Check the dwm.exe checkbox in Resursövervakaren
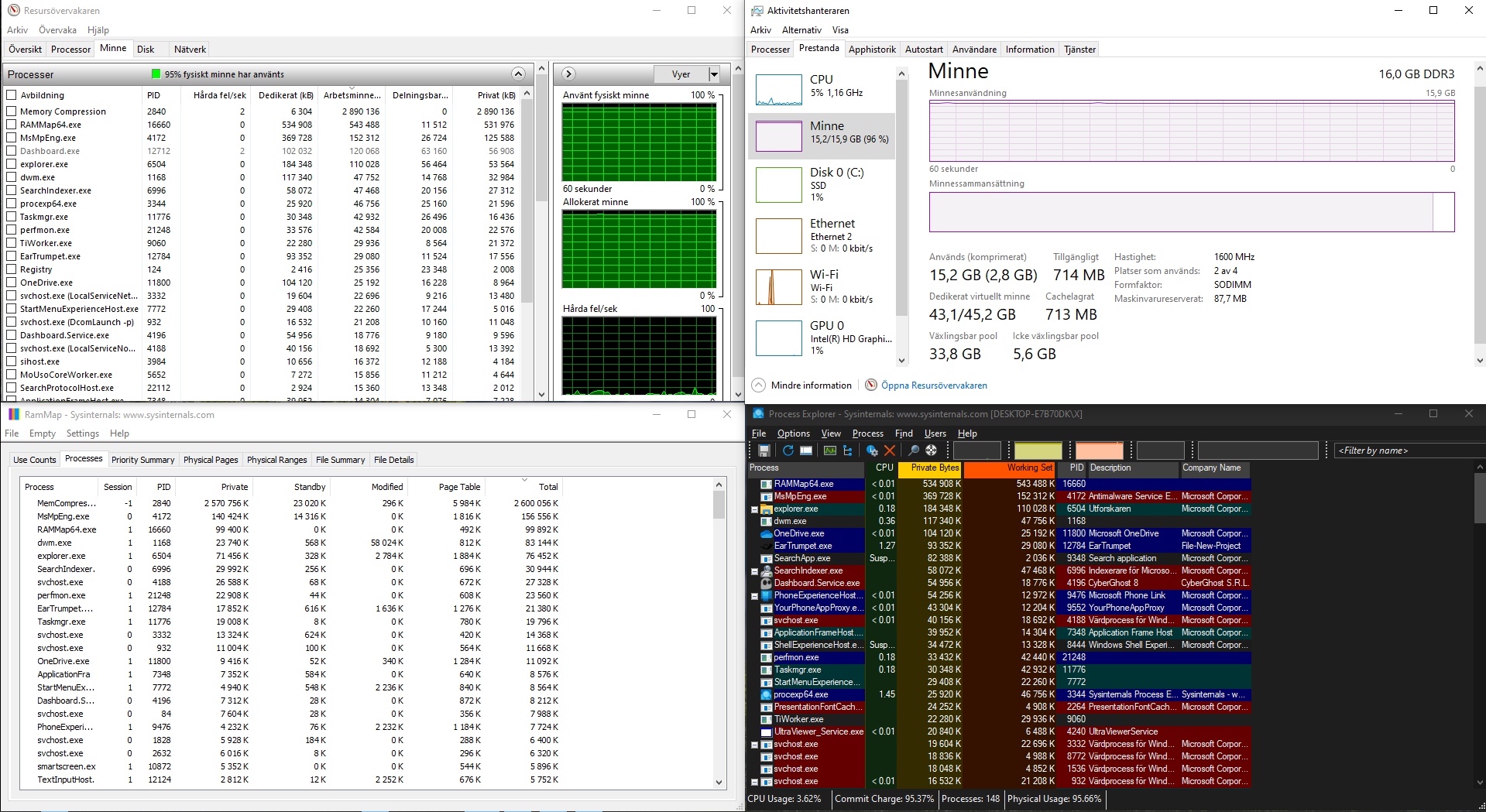 (x=12, y=177)
